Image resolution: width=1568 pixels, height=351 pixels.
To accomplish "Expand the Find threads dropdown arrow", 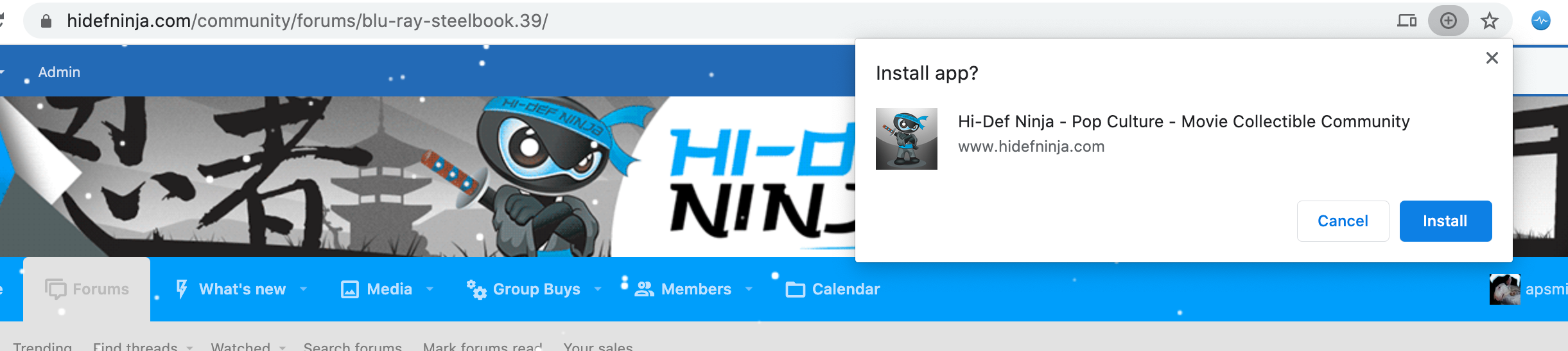I will click(x=189, y=347).
